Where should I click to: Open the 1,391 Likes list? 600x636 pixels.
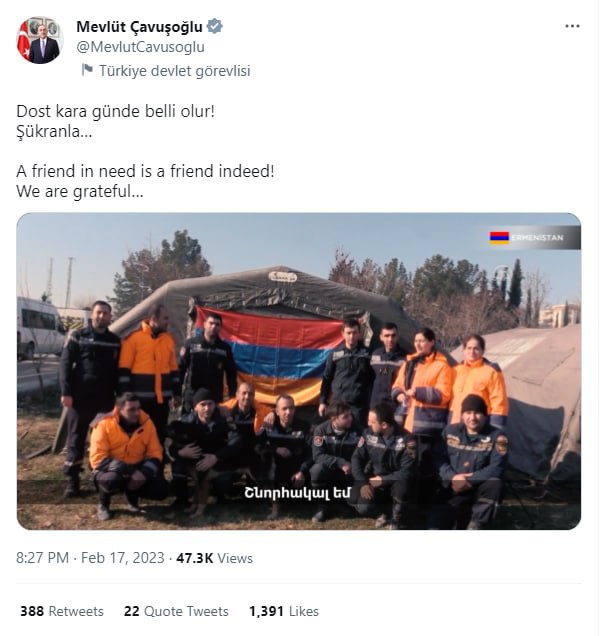[284, 611]
